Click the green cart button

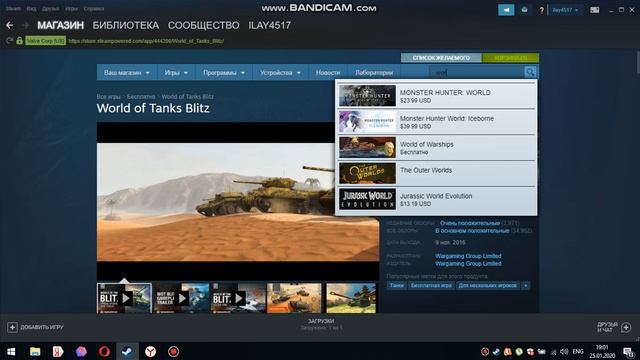pos(510,58)
